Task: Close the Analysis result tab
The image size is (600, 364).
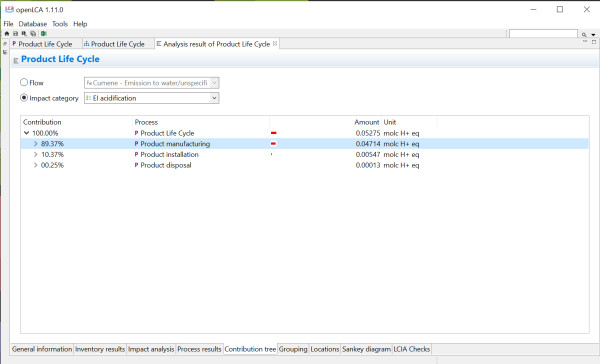Action: [275, 44]
